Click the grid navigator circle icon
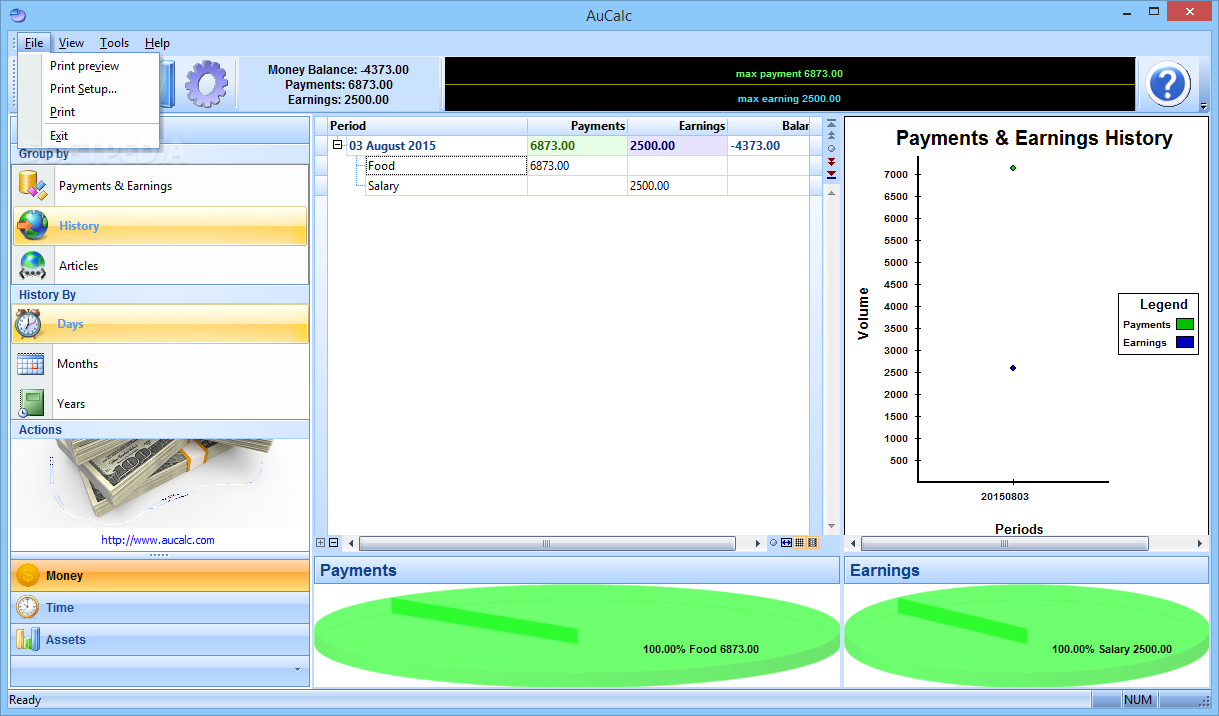This screenshot has height=716, width=1219. [831, 148]
